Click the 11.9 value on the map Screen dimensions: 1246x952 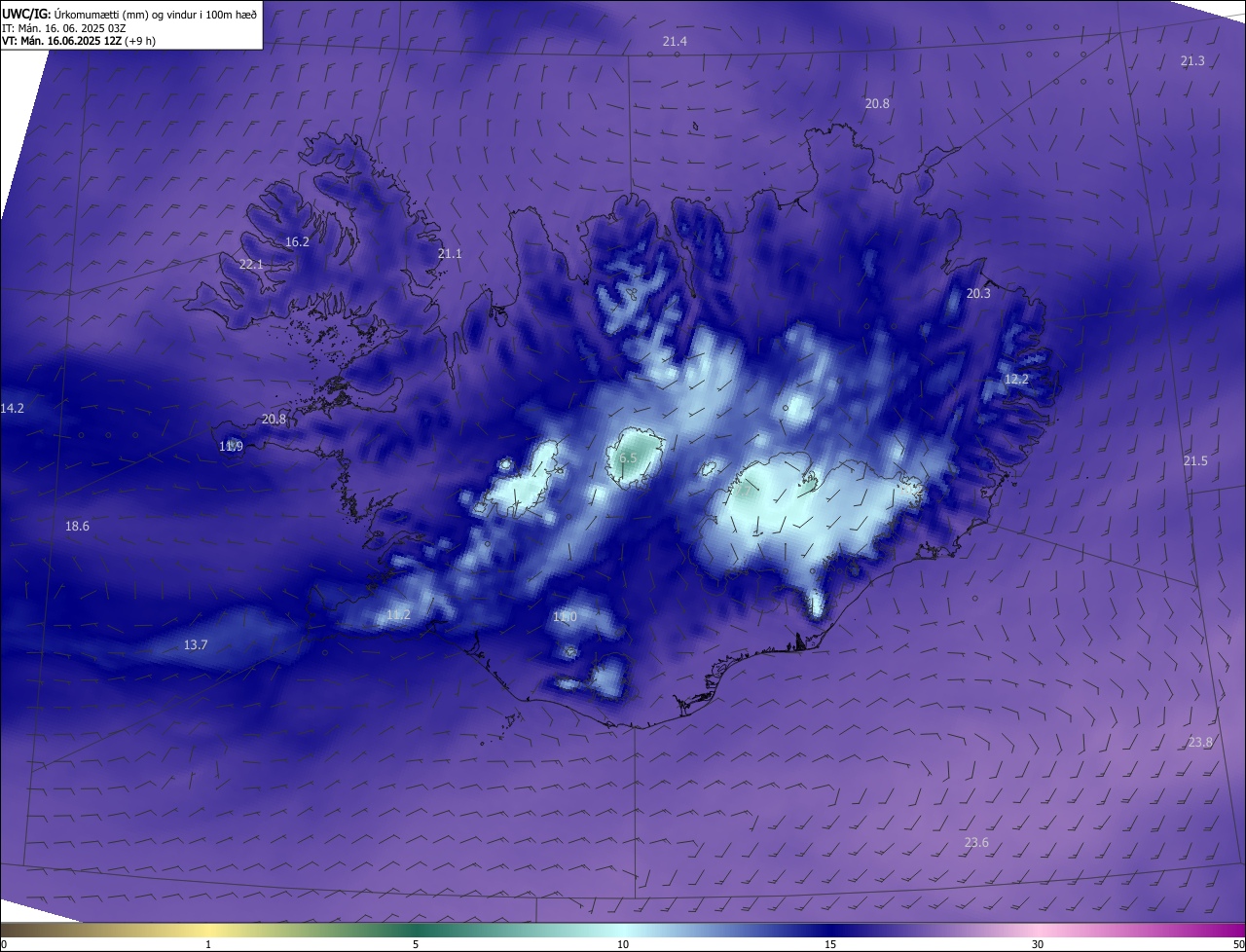tap(231, 446)
